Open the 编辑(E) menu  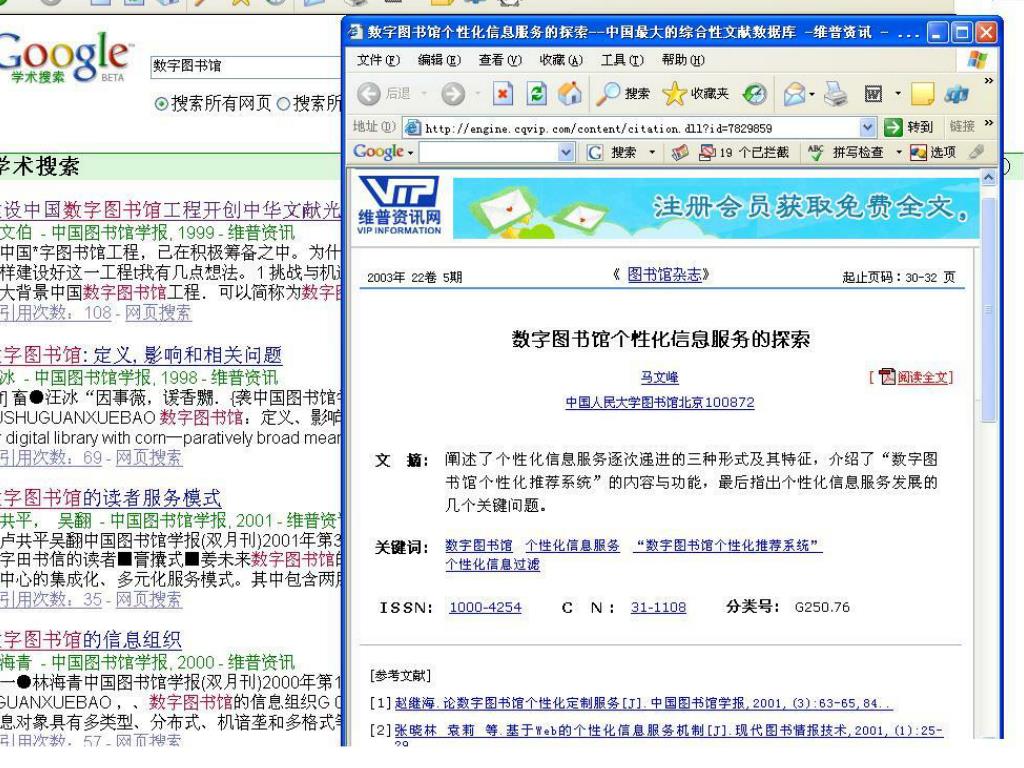[x=439, y=60]
